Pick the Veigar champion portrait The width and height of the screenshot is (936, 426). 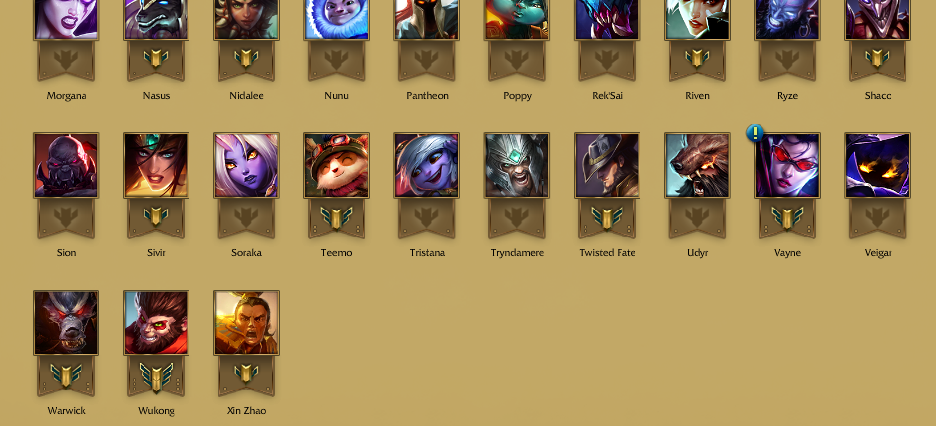[x=877, y=165]
